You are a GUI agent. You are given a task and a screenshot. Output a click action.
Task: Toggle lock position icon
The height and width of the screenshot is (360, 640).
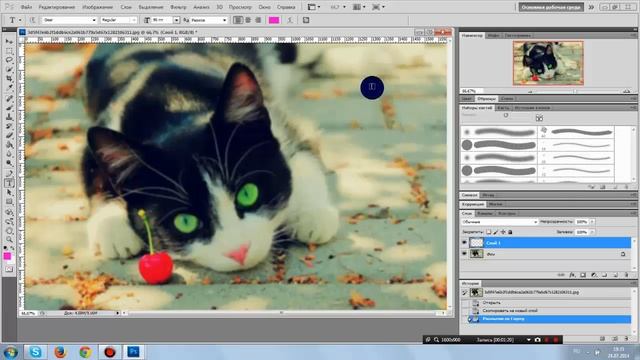503,232
